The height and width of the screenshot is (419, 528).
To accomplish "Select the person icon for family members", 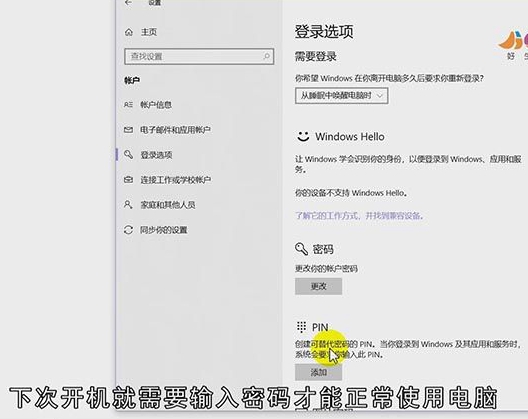I will 128,204.
